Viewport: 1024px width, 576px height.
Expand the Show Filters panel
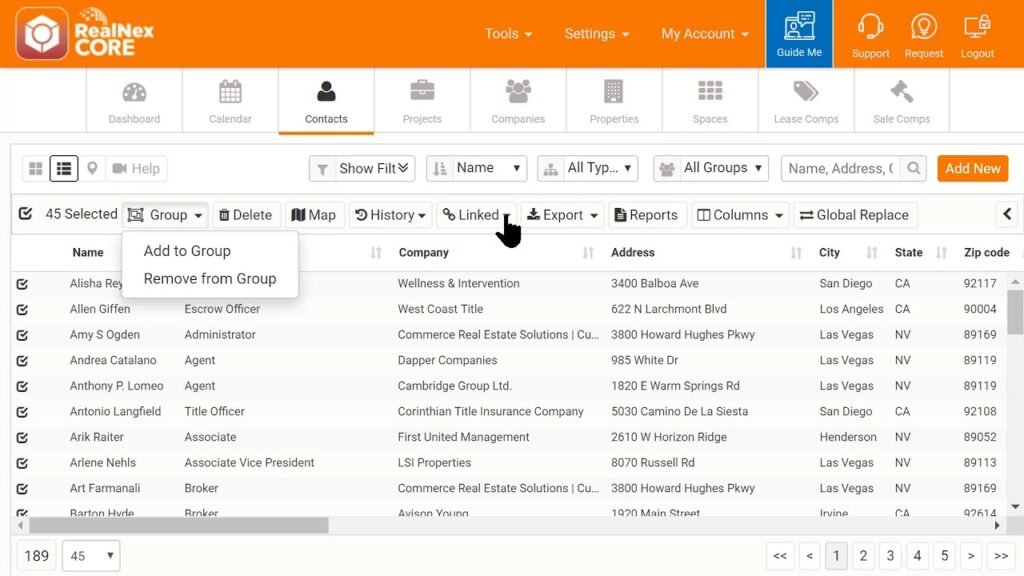pyautogui.click(x=363, y=168)
